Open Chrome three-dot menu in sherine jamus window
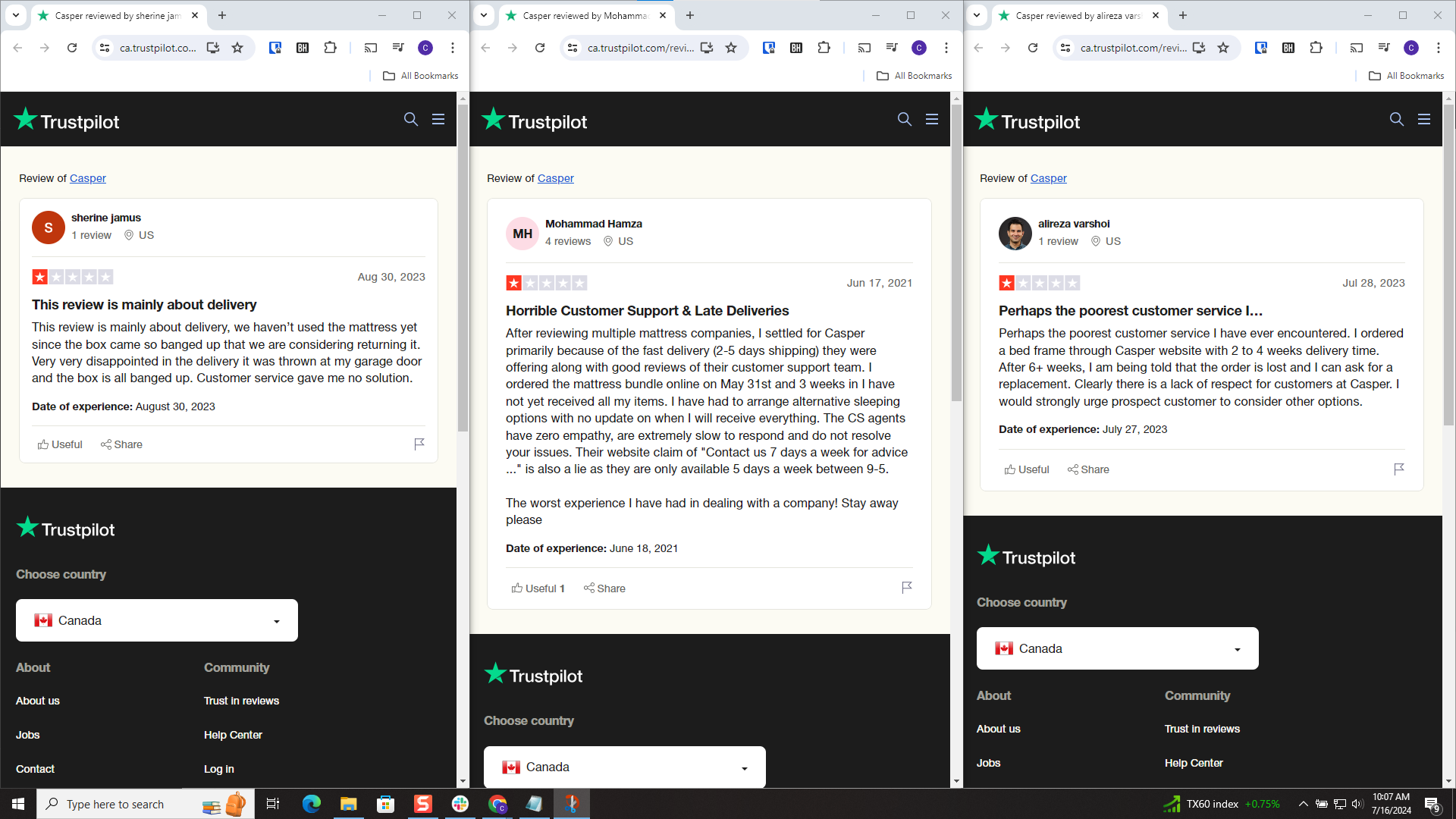 [453, 48]
